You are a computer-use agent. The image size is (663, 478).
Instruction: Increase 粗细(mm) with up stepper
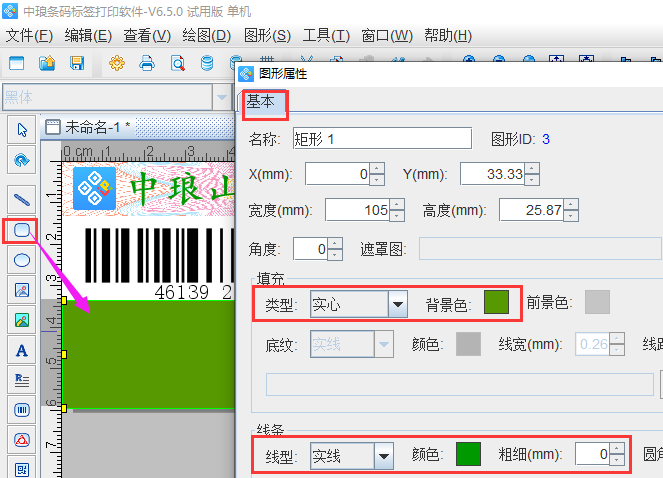point(617,449)
